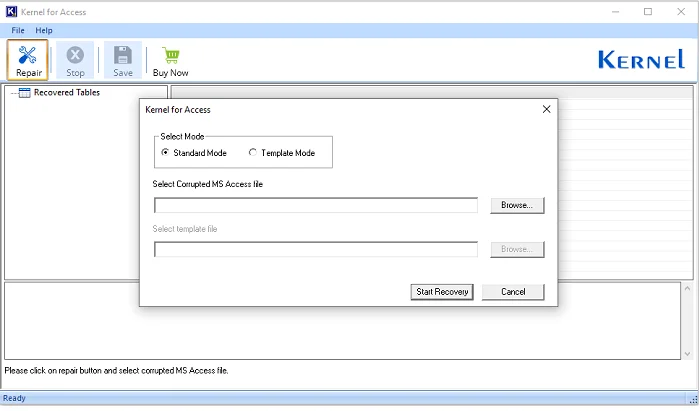700x411 pixels.
Task: Click the Kernel logo in the toolbar
Action: pos(640,60)
